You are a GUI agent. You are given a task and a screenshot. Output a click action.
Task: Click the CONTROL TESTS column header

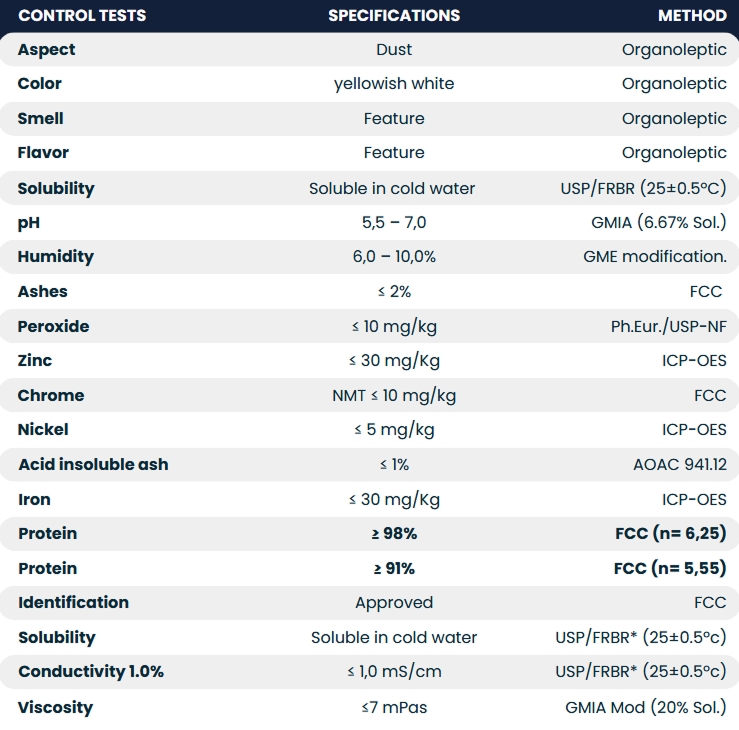tap(82, 16)
